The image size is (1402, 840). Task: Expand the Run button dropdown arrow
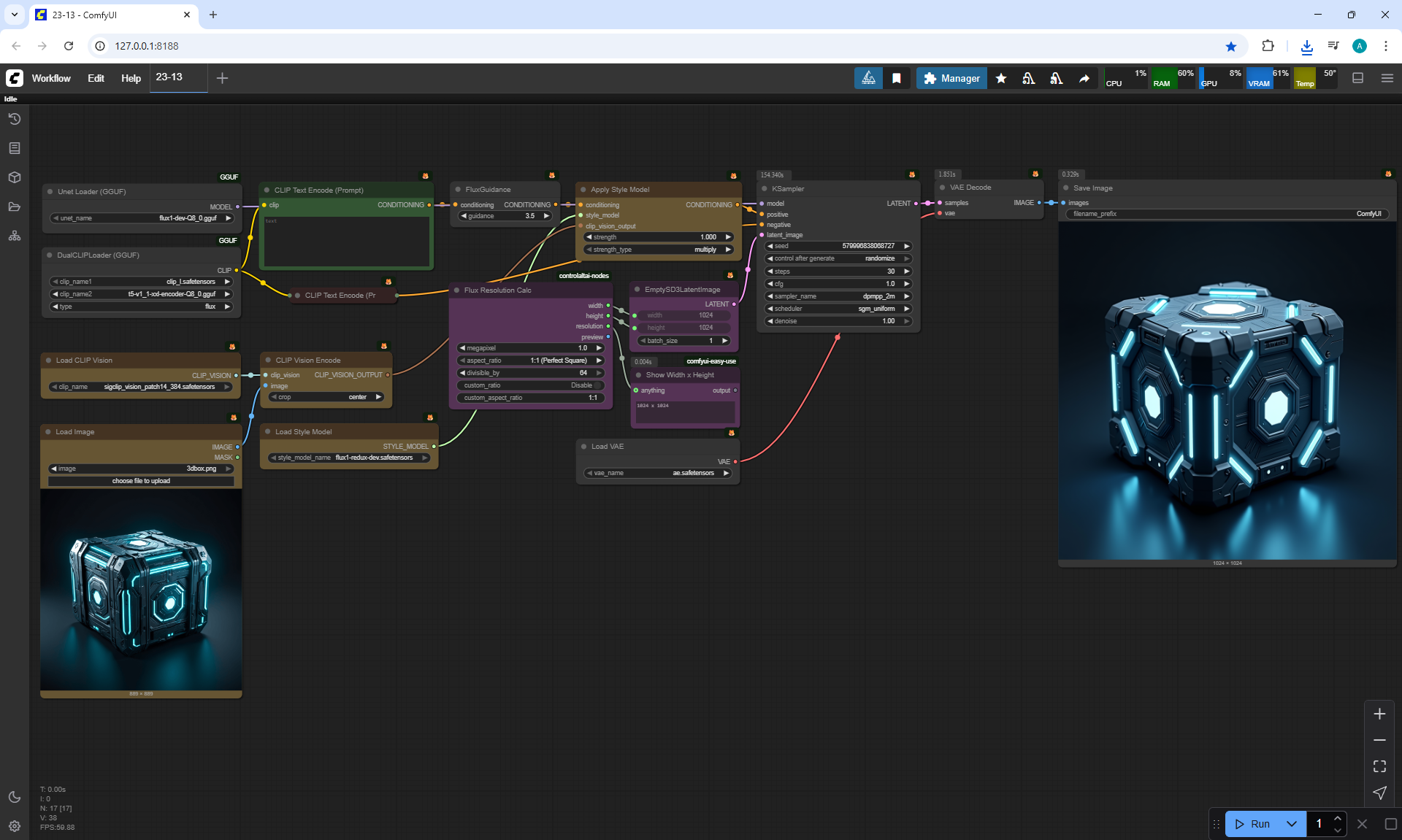point(1291,824)
